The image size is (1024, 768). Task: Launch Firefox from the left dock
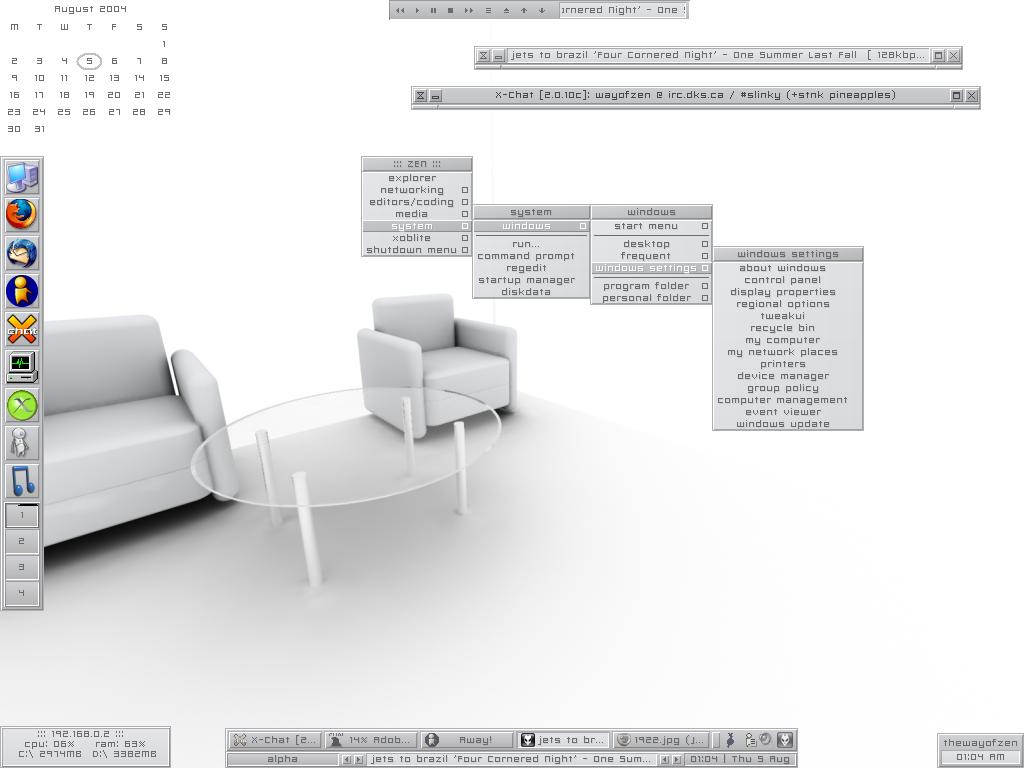click(22, 214)
